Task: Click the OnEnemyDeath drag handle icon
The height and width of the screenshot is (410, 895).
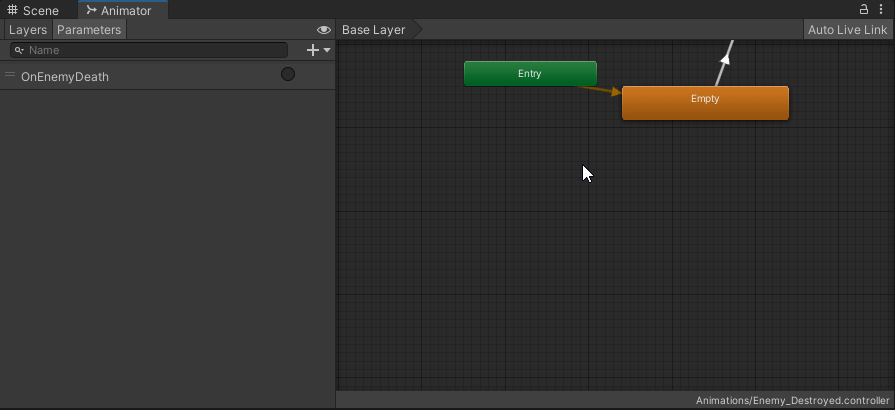Action: [x=10, y=74]
